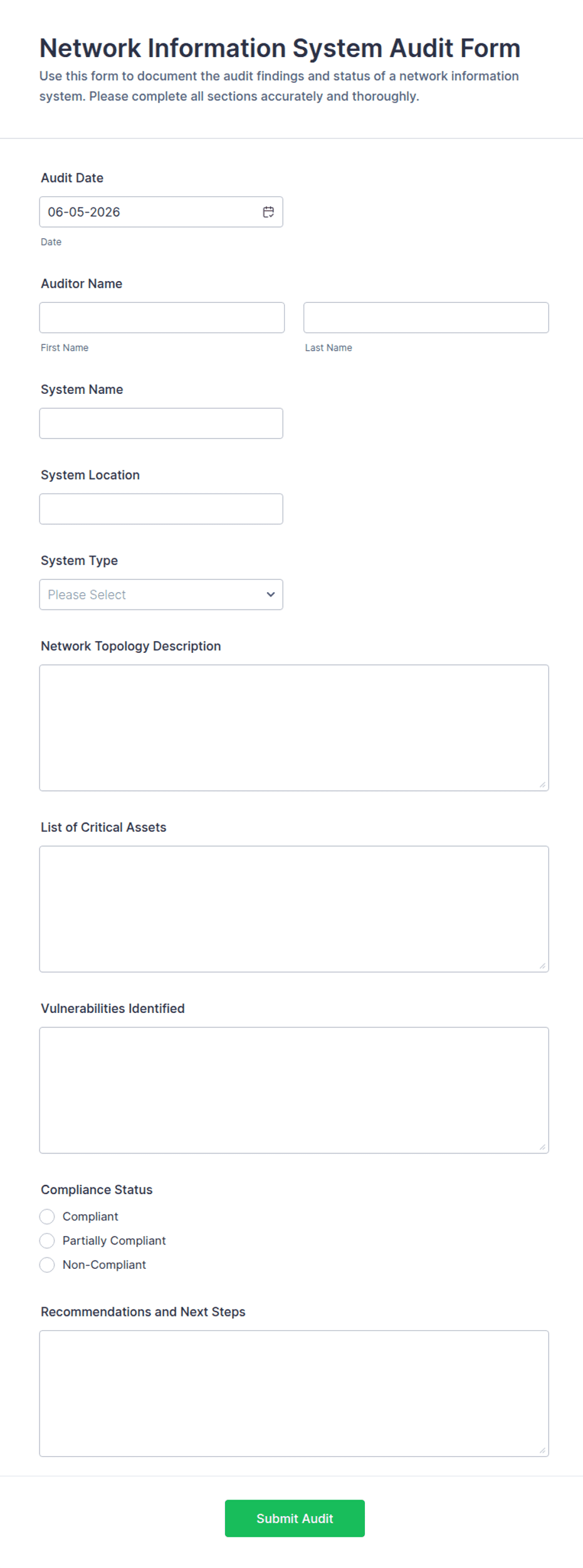The image size is (583, 1568).
Task: Select the System Name text box
Action: point(161,423)
